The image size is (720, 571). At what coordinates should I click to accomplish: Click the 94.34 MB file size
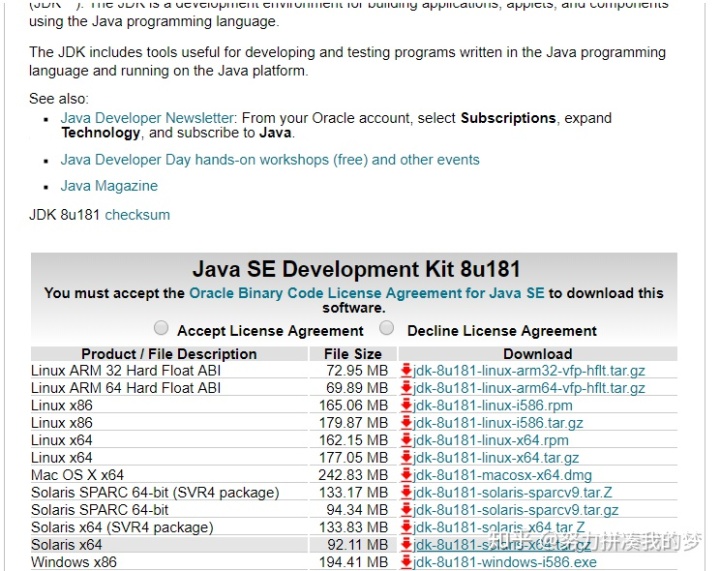click(357, 510)
